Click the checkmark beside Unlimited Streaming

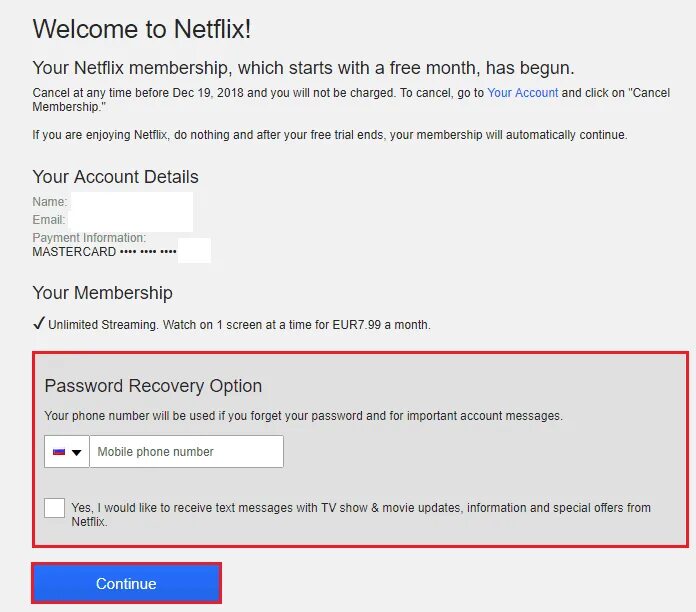pos(39,324)
